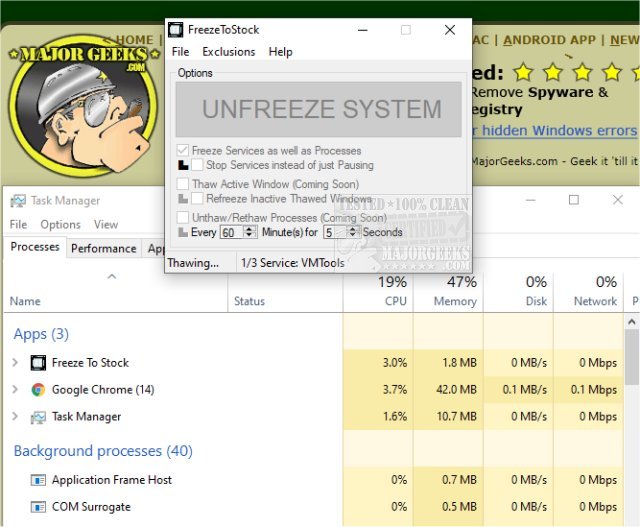Viewport: 640px width, 527px height.
Task: Enable Stop Services instead of just Pausing
Action: [x=197, y=165]
